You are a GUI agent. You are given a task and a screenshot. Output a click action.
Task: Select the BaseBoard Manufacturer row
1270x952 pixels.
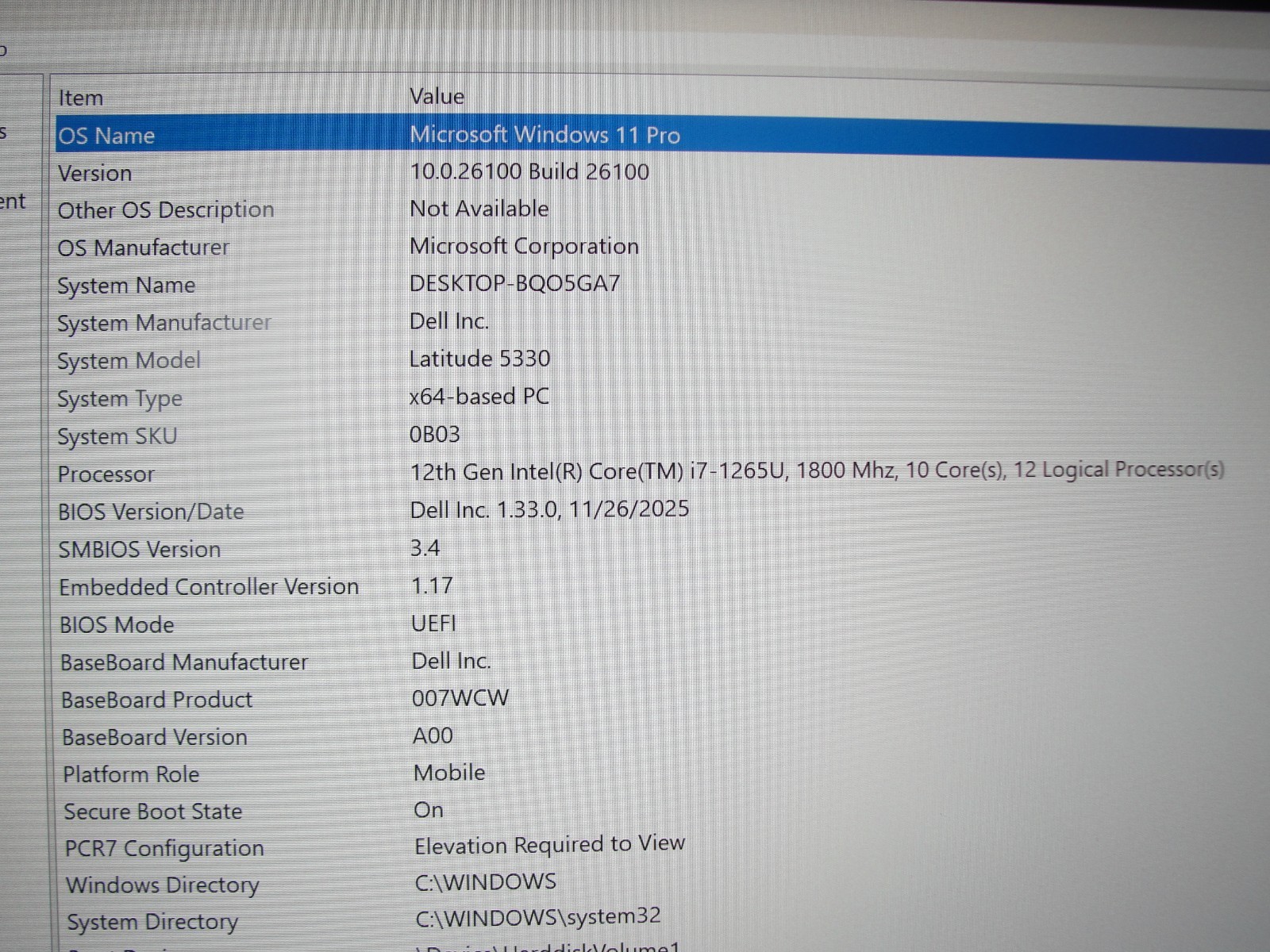[x=184, y=662]
